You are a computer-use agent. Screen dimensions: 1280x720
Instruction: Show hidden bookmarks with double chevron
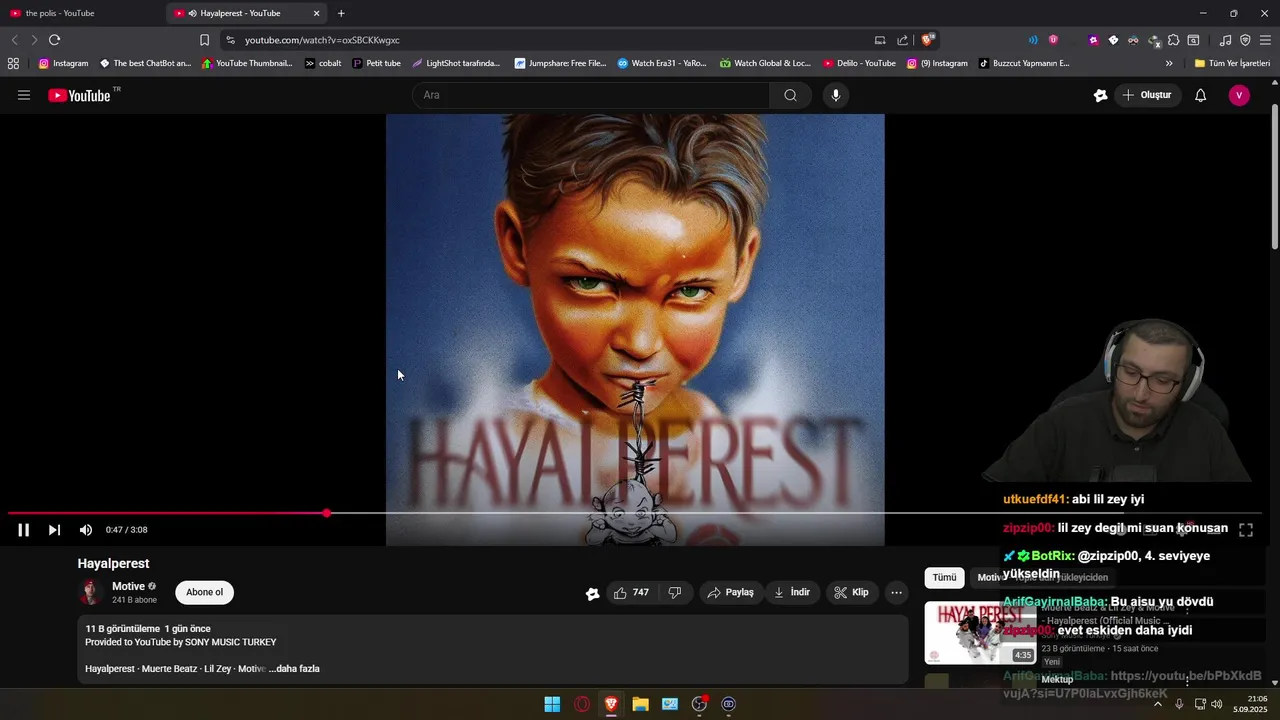click(1169, 63)
